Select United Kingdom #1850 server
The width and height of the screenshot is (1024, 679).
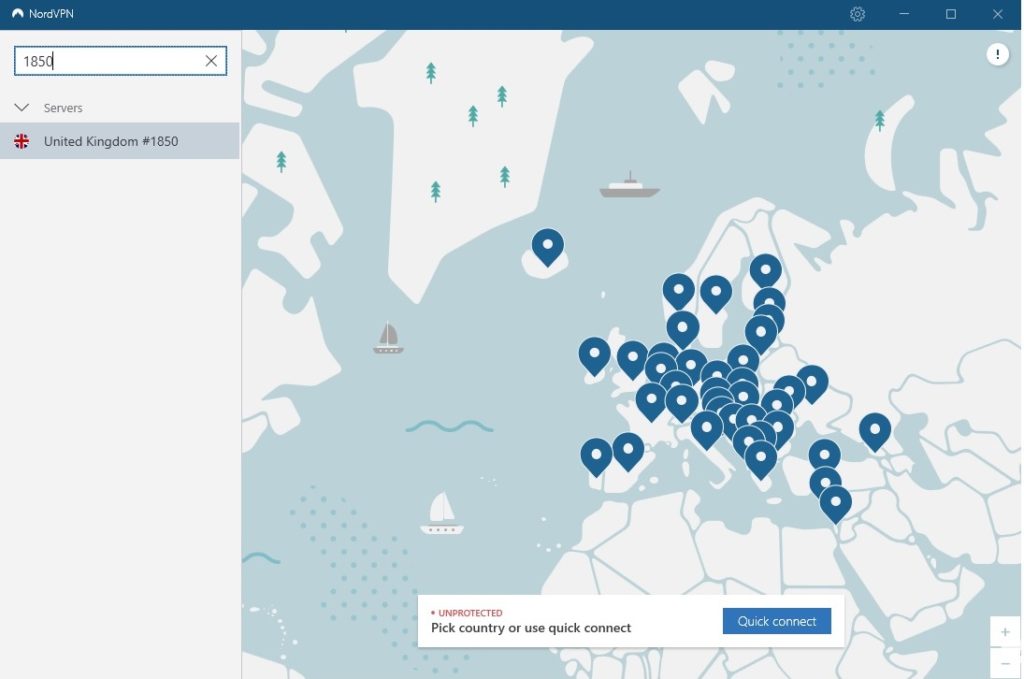pyautogui.click(x=120, y=141)
